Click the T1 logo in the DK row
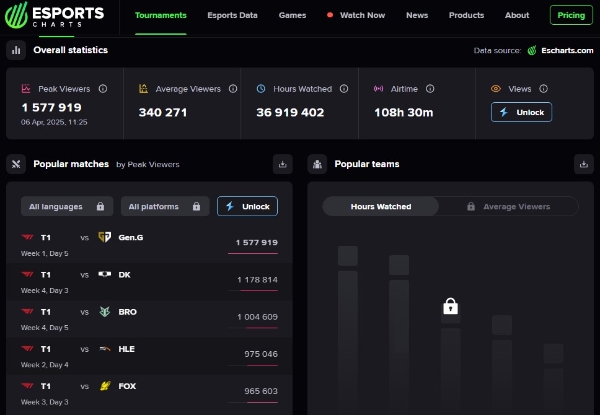600x415 pixels. pyautogui.click(x=28, y=274)
